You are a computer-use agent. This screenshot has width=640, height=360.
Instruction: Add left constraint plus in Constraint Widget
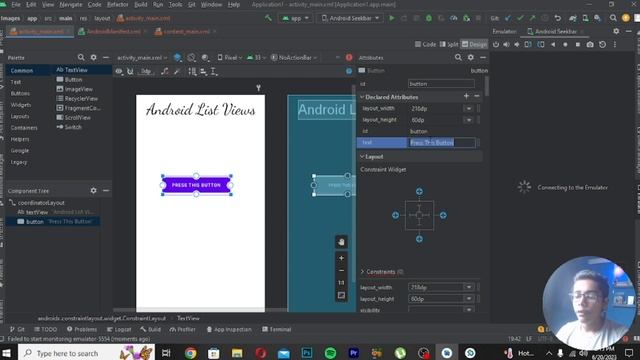[396, 215]
